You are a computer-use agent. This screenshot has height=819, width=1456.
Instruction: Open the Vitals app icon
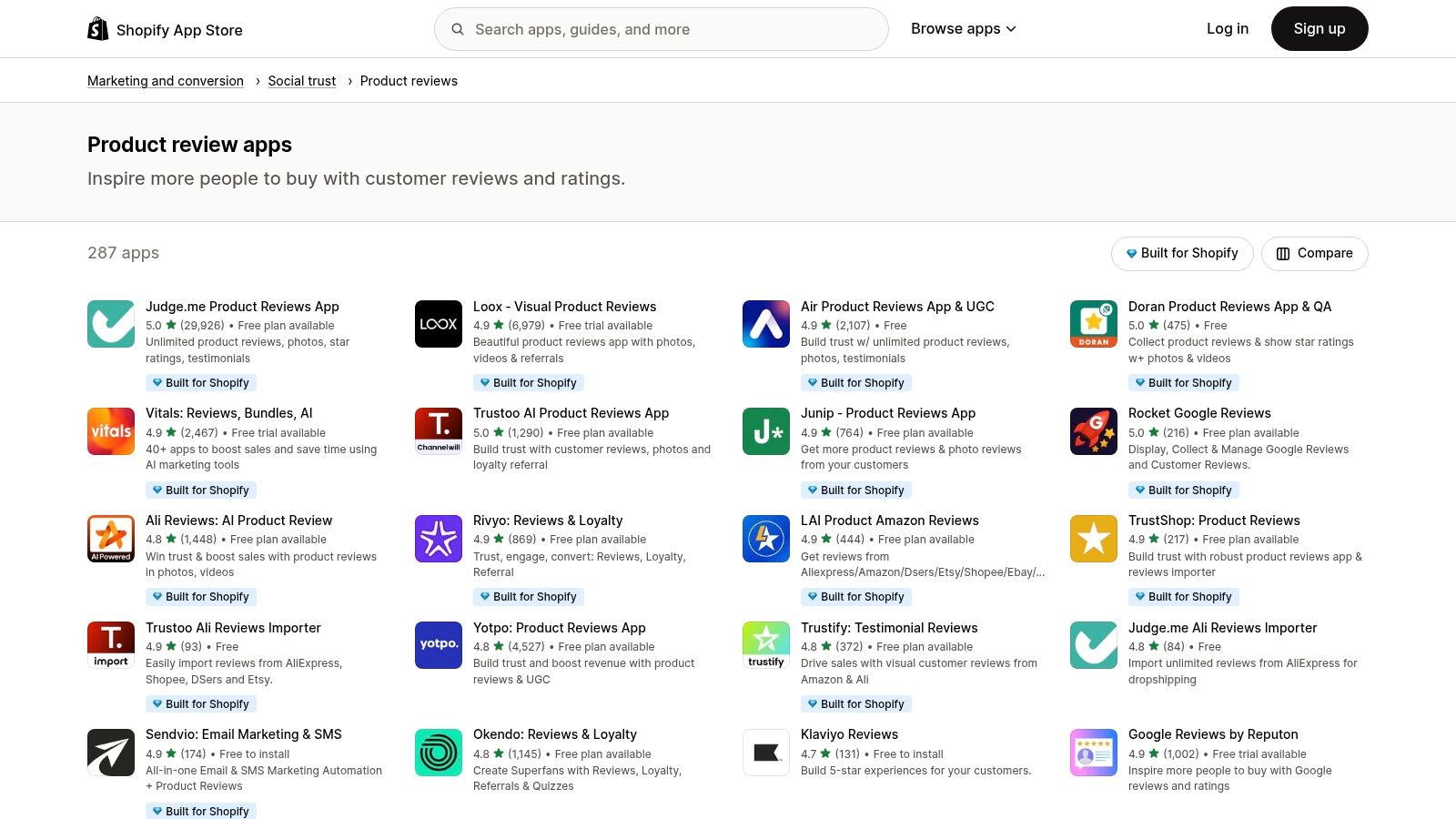coord(111,431)
